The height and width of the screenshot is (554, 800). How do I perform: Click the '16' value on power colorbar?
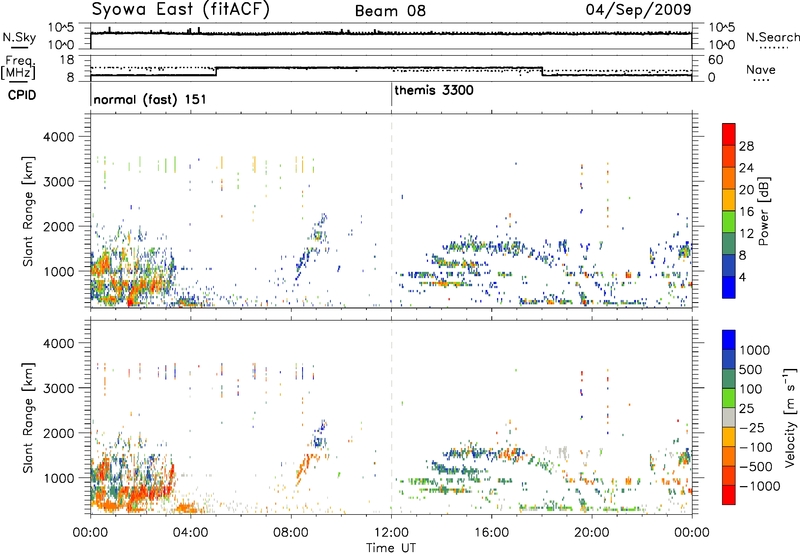[x=746, y=212]
